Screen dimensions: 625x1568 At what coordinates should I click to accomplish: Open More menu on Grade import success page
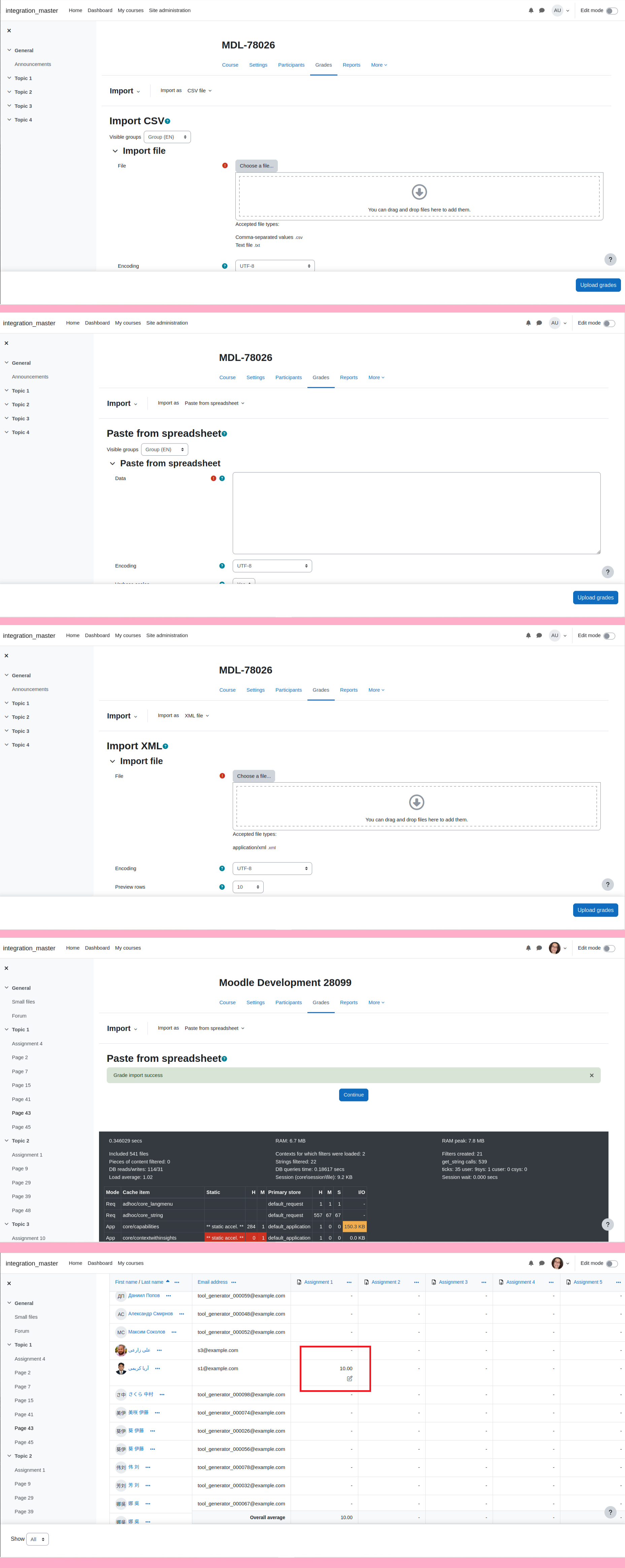377,1003
